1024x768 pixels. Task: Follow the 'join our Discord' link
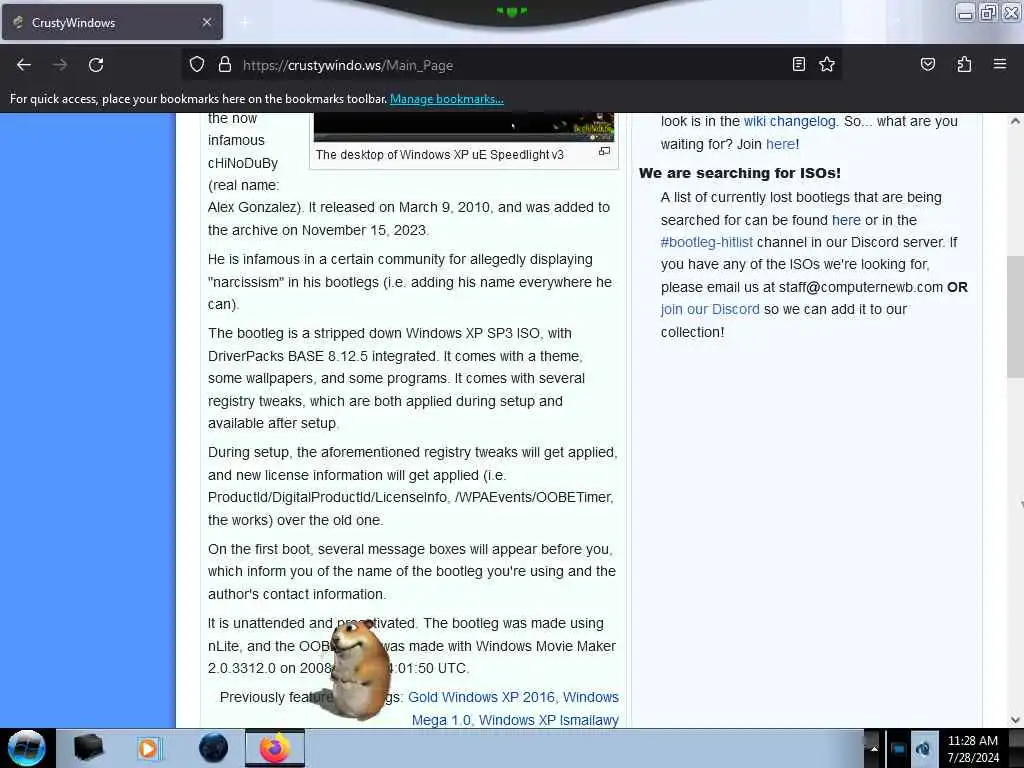click(710, 310)
